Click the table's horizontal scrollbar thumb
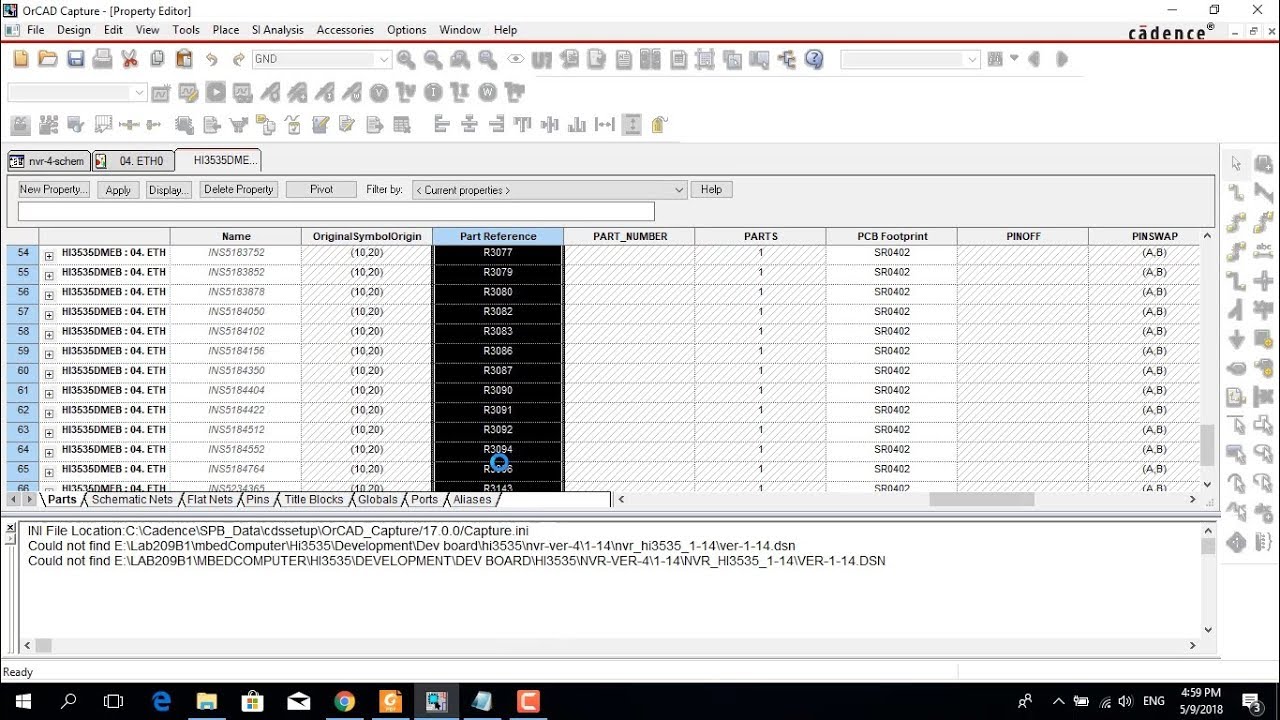 [981, 500]
